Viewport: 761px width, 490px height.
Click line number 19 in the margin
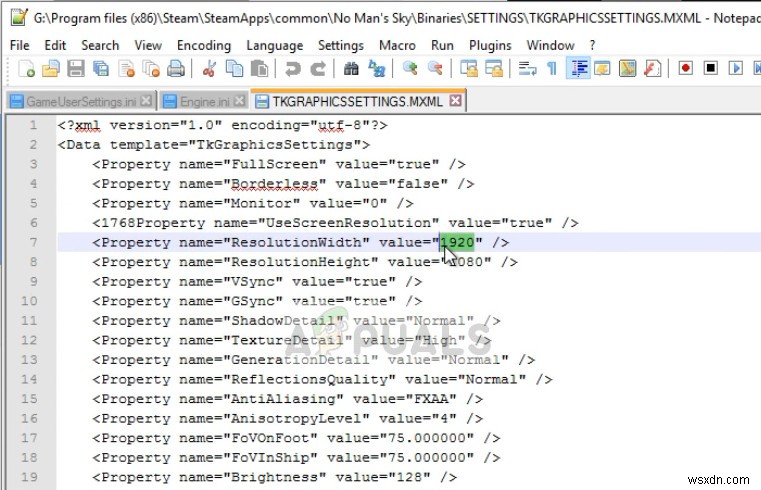tap(29, 477)
